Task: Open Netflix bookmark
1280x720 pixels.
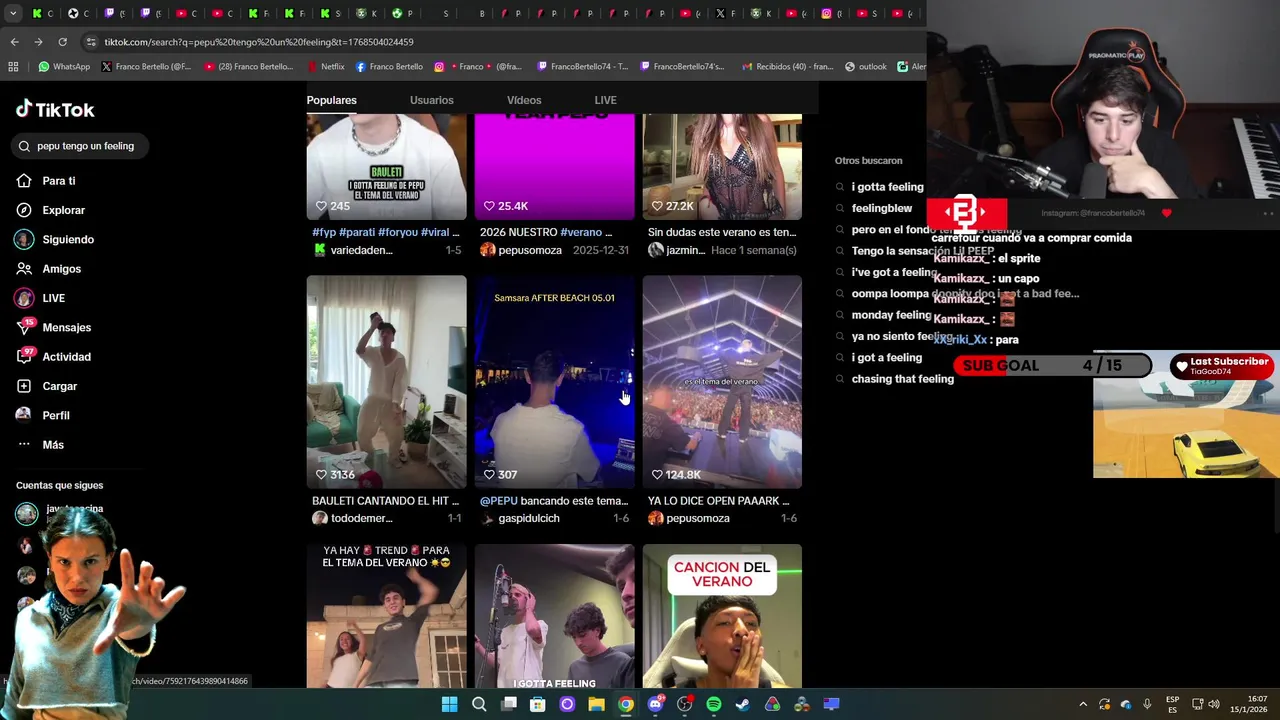Action: point(325,67)
